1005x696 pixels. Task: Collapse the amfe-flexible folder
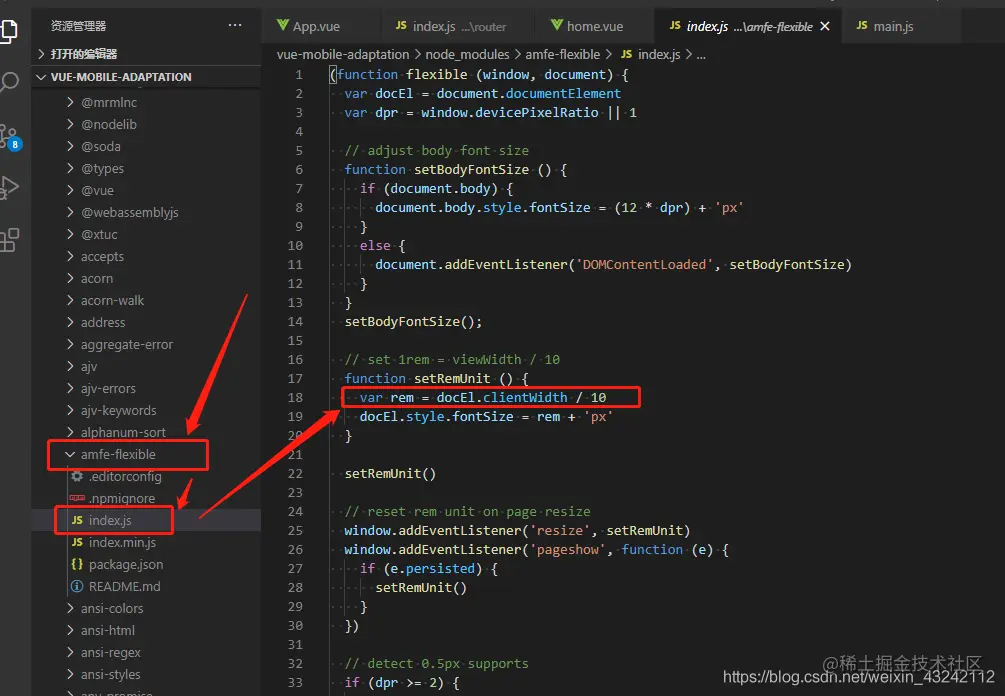click(x=146, y=454)
